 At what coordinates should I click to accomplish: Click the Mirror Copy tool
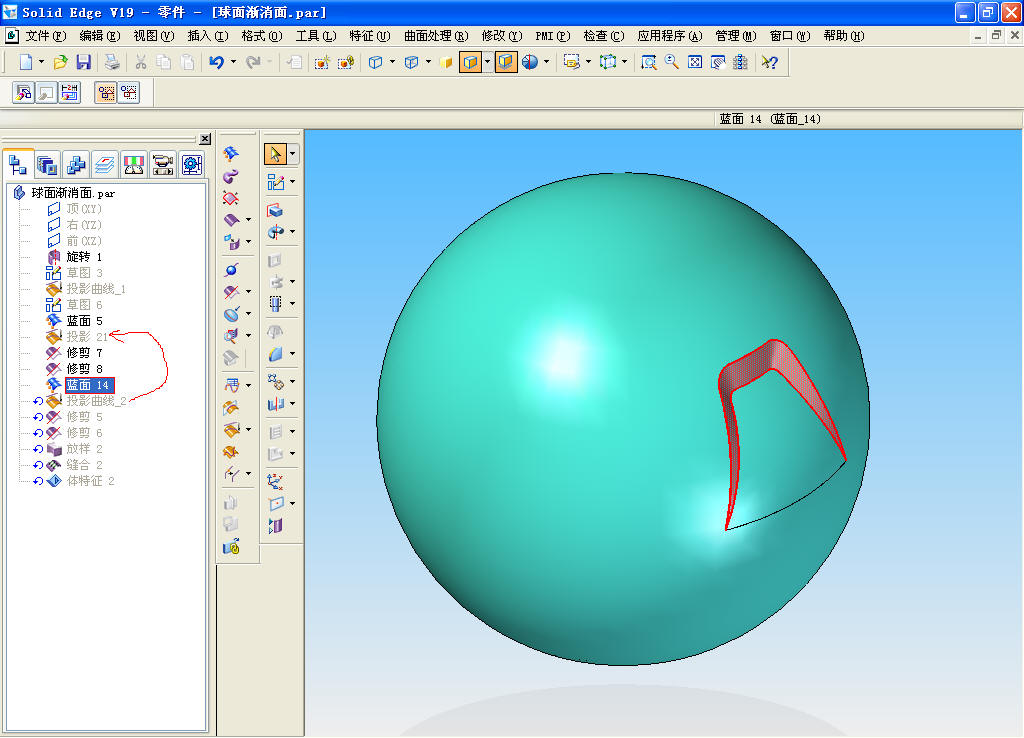(x=275, y=404)
